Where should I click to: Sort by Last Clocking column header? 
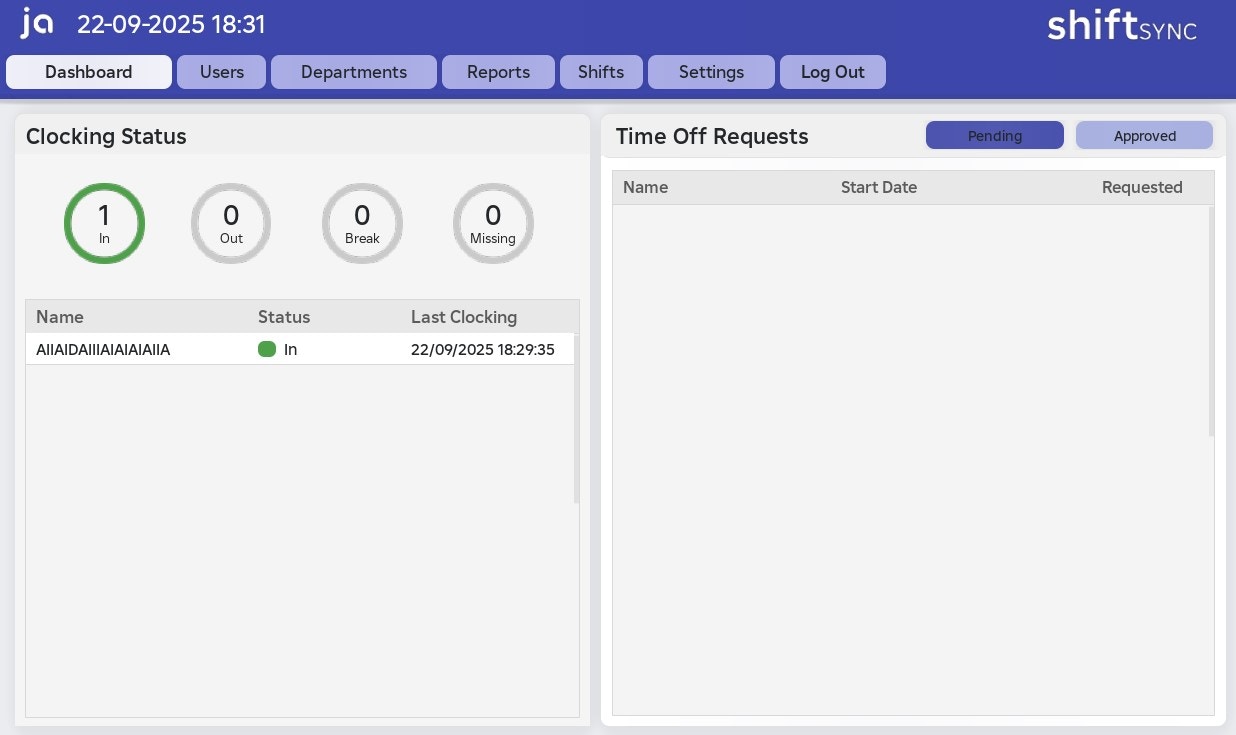[464, 317]
